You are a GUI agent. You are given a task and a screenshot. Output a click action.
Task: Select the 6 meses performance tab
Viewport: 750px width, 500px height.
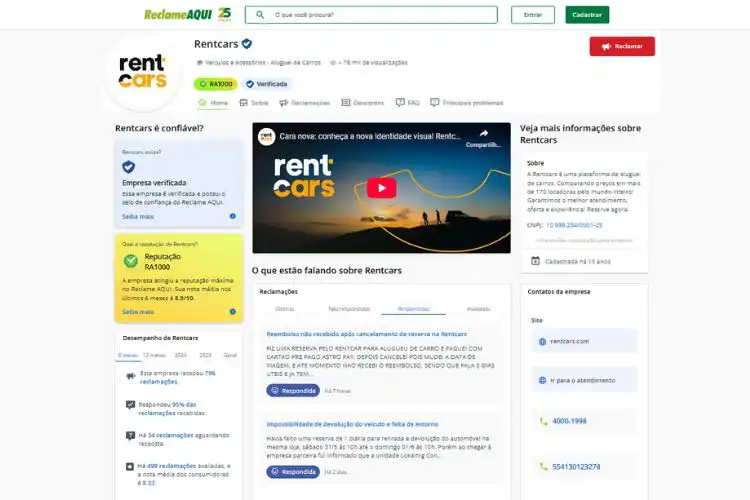point(128,356)
